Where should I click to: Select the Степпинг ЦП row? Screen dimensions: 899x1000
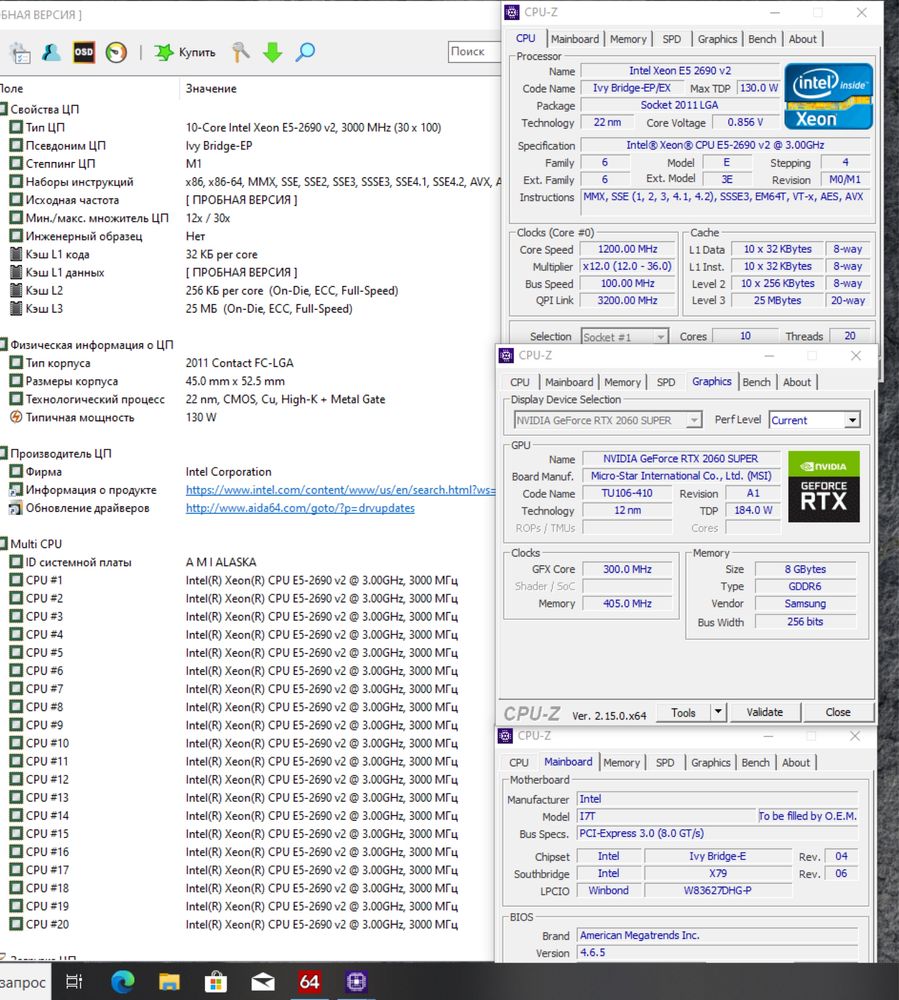coord(251,164)
